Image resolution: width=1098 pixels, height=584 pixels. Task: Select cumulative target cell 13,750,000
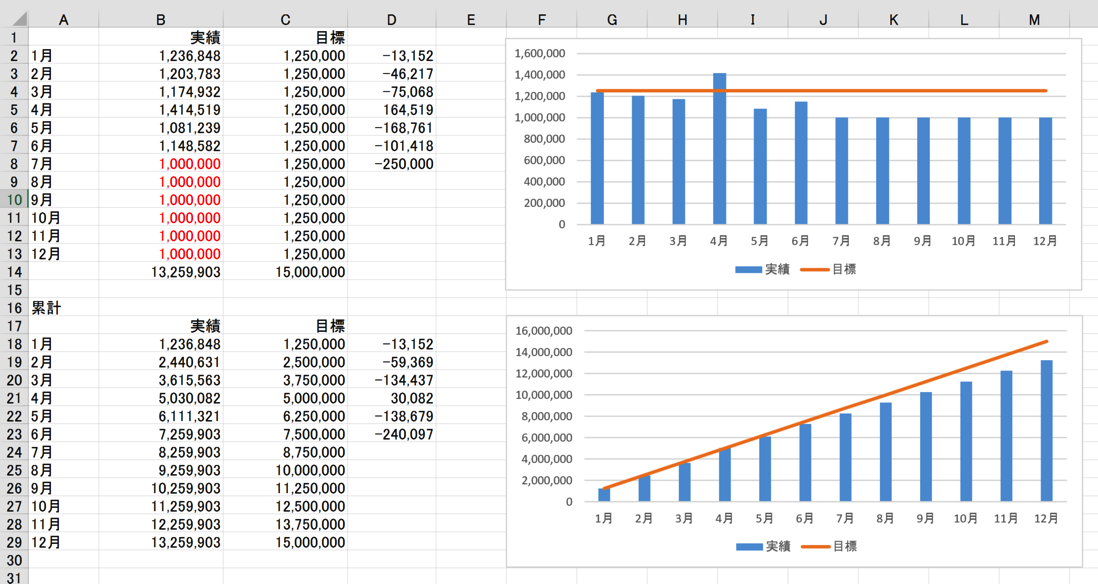tap(285, 524)
